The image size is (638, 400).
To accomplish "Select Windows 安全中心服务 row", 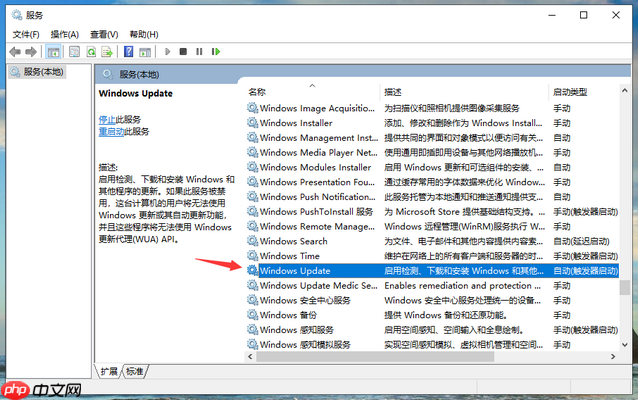I will tap(433, 300).
